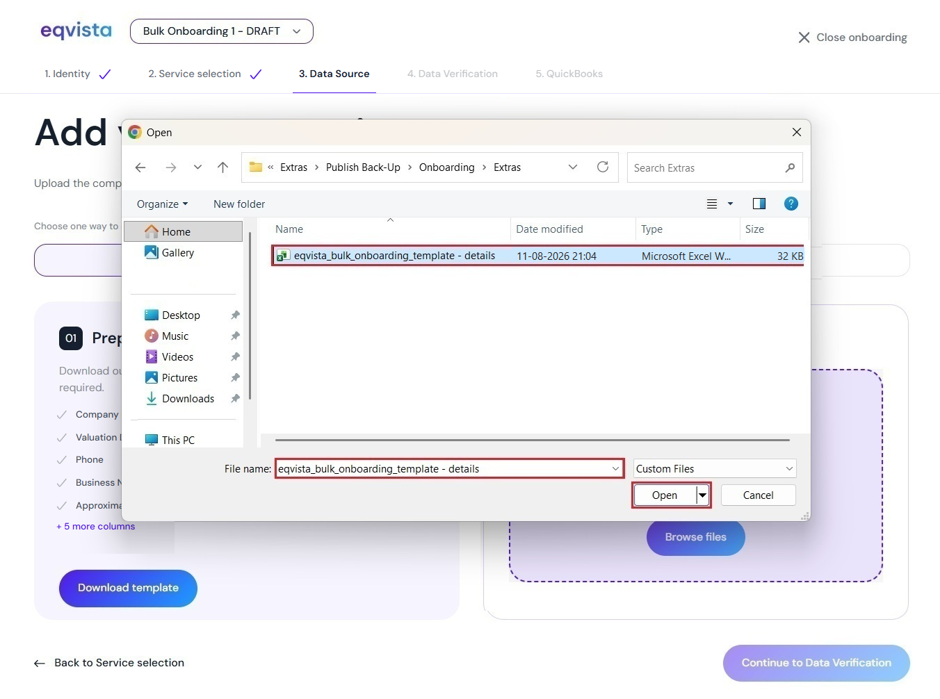This screenshot has height=699, width=940.
Task: Cancel the file Open dialog
Action: click(x=758, y=495)
